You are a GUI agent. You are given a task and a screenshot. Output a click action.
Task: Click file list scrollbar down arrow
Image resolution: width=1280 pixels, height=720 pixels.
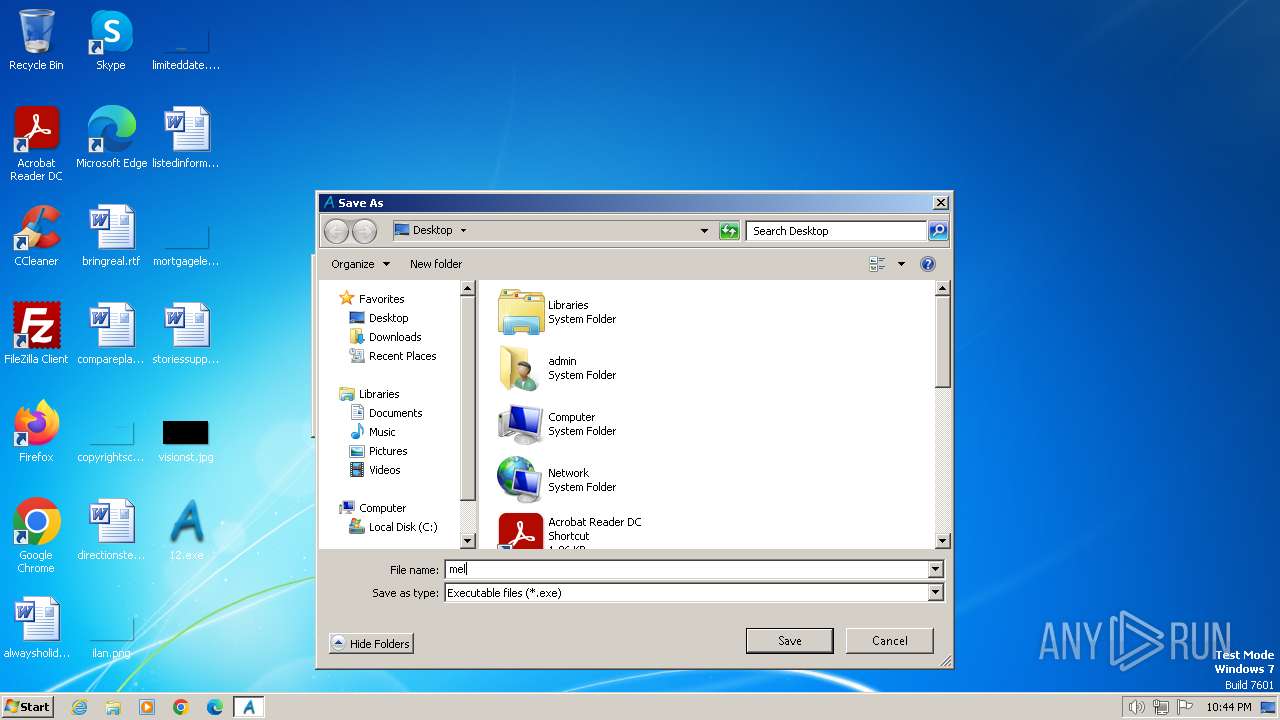pyautogui.click(x=942, y=541)
